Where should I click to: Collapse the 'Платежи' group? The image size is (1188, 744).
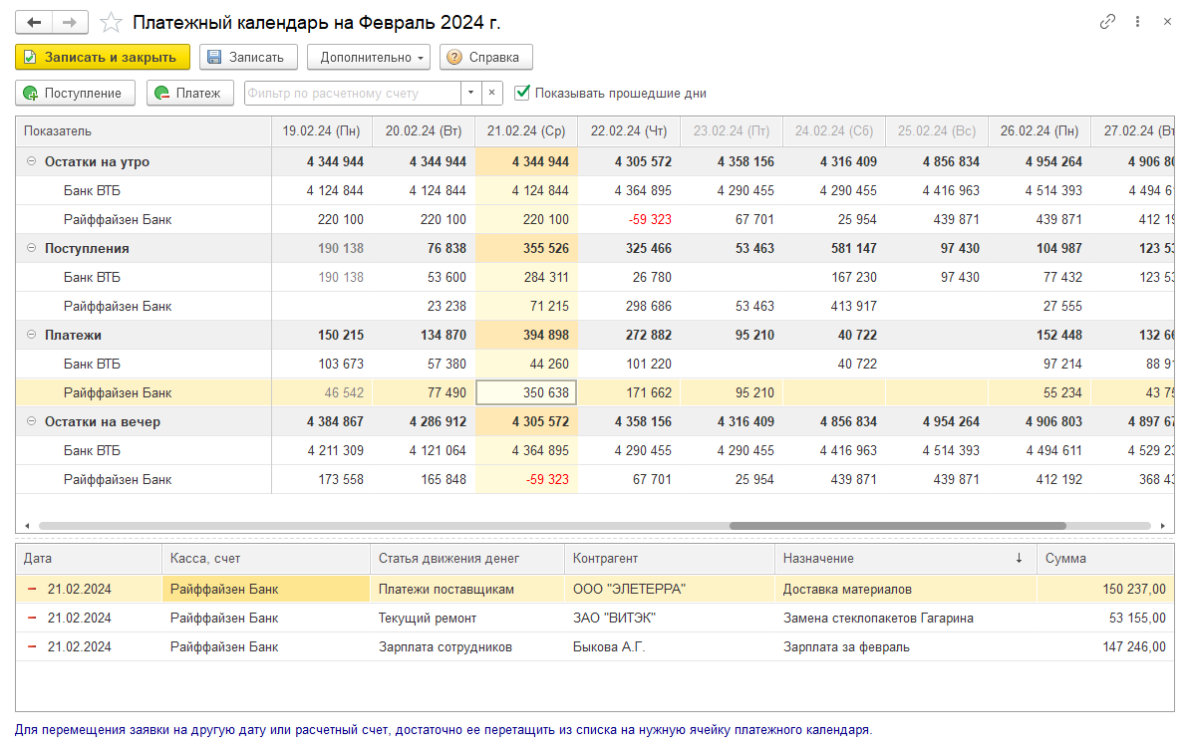coord(31,336)
